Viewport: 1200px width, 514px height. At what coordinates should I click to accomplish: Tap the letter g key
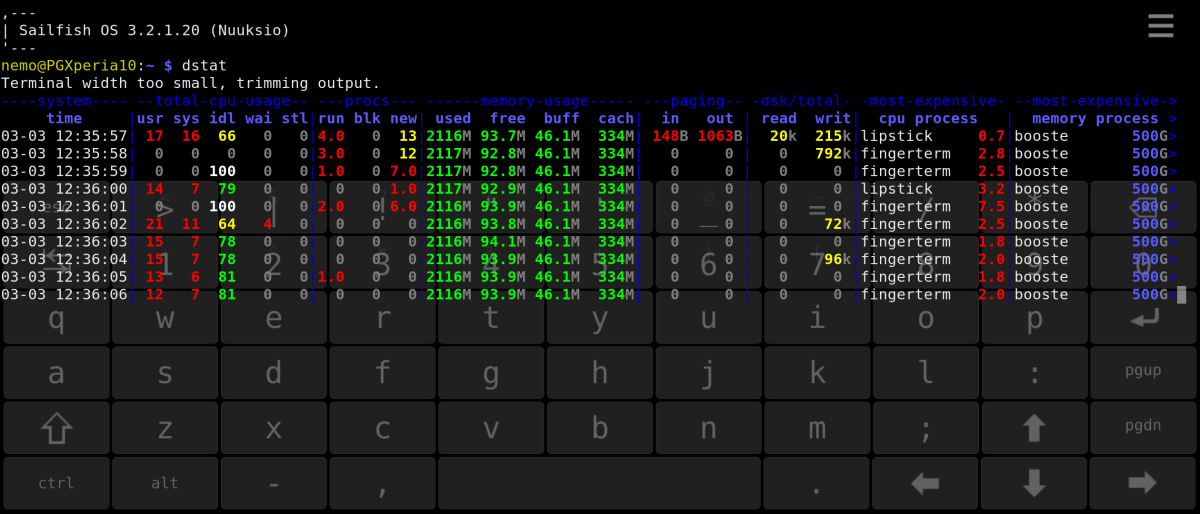(491, 373)
